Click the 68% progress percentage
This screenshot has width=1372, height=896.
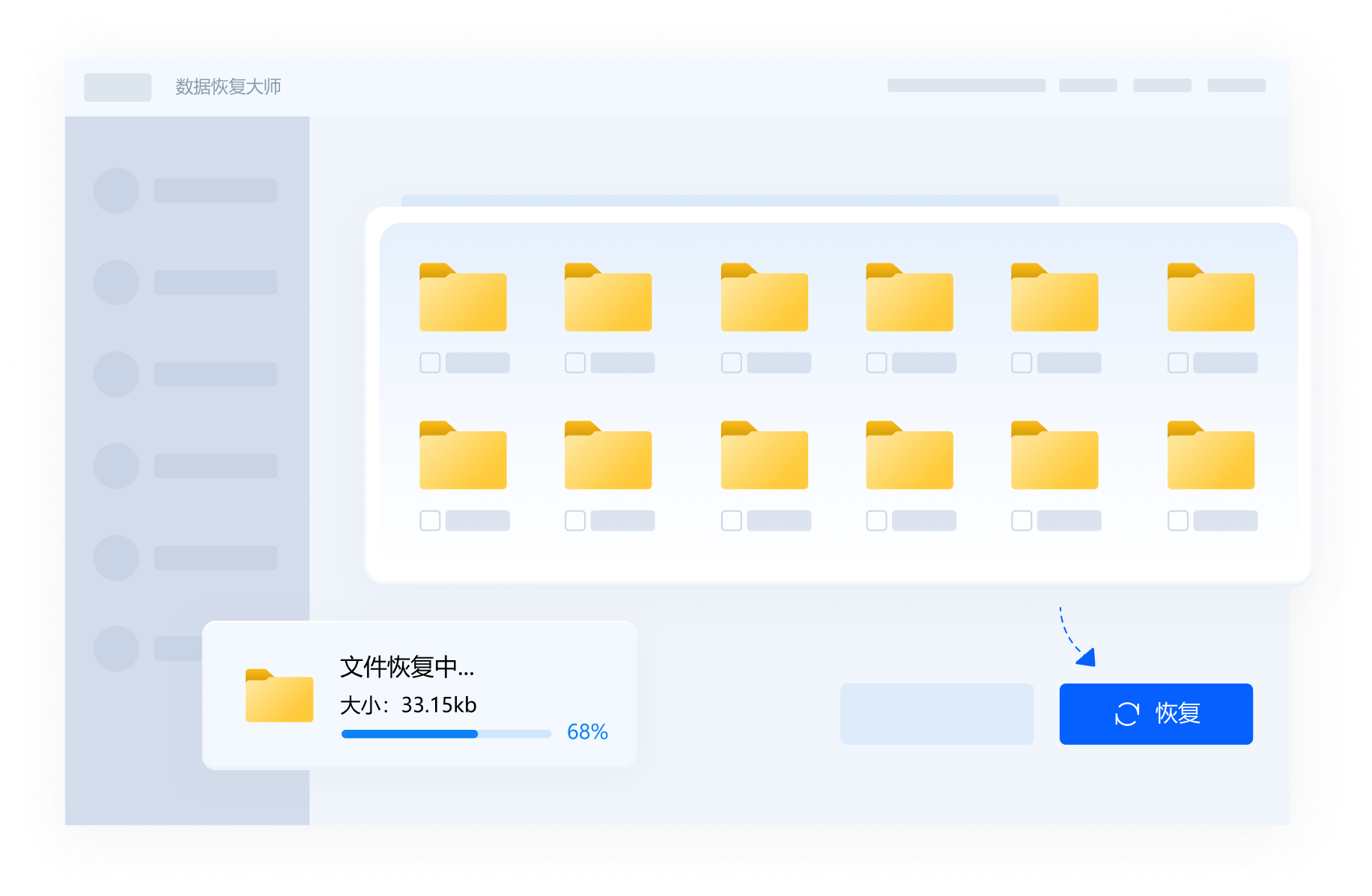click(587, 731)
